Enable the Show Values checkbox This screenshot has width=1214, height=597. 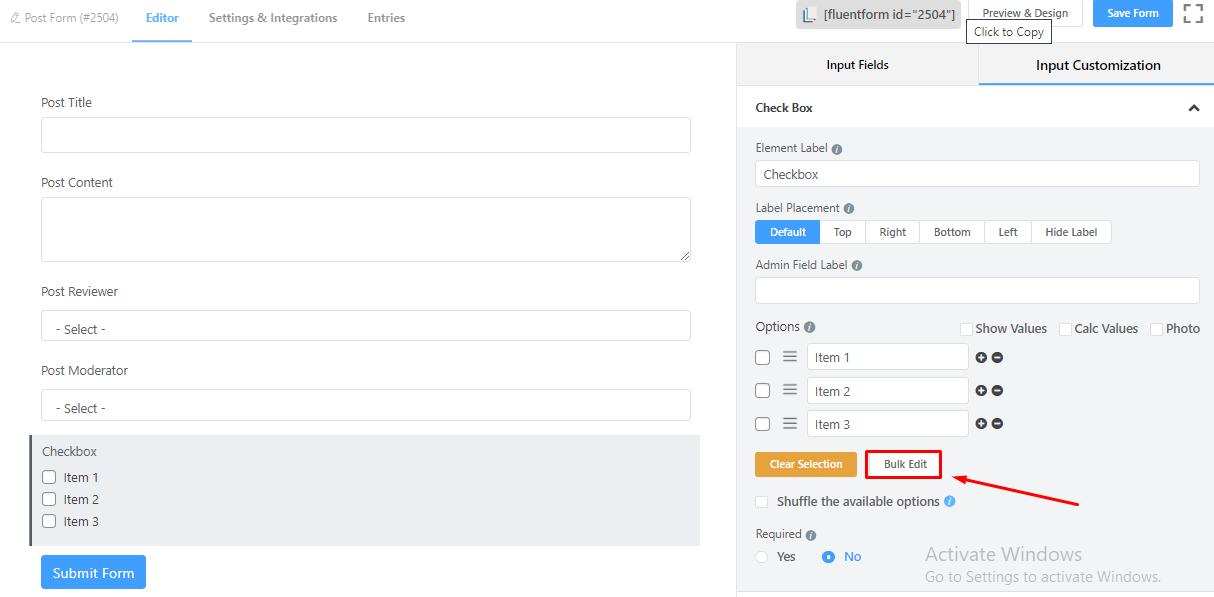(x=966, y=329)
